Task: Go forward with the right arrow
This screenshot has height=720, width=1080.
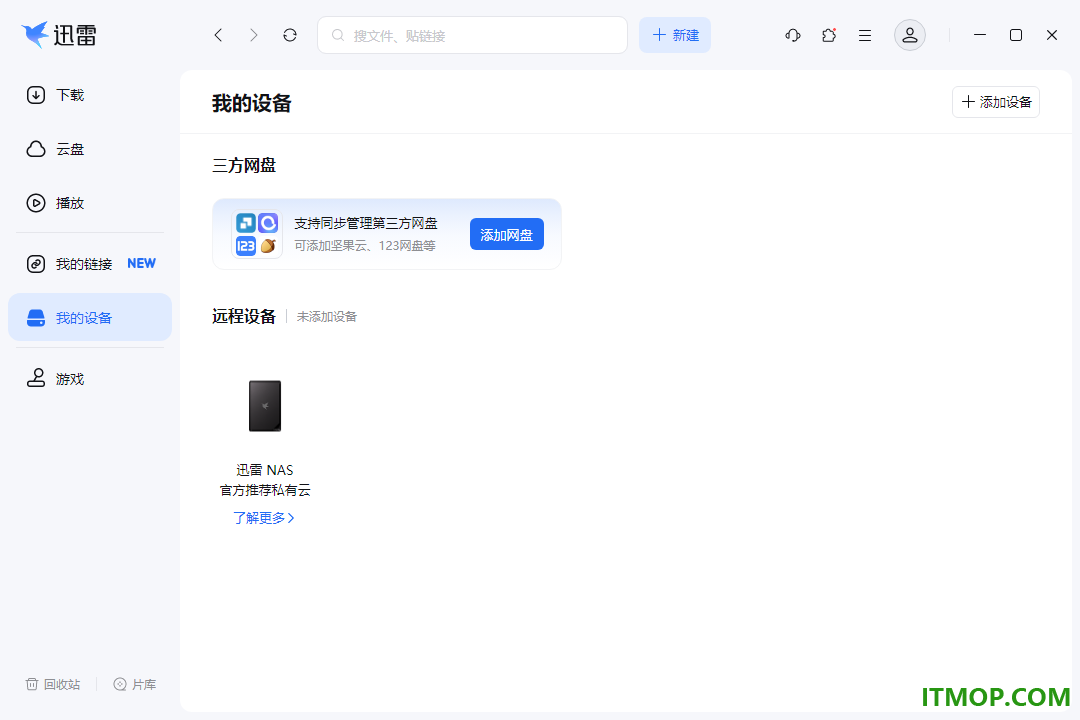Action: click(254, 35)
